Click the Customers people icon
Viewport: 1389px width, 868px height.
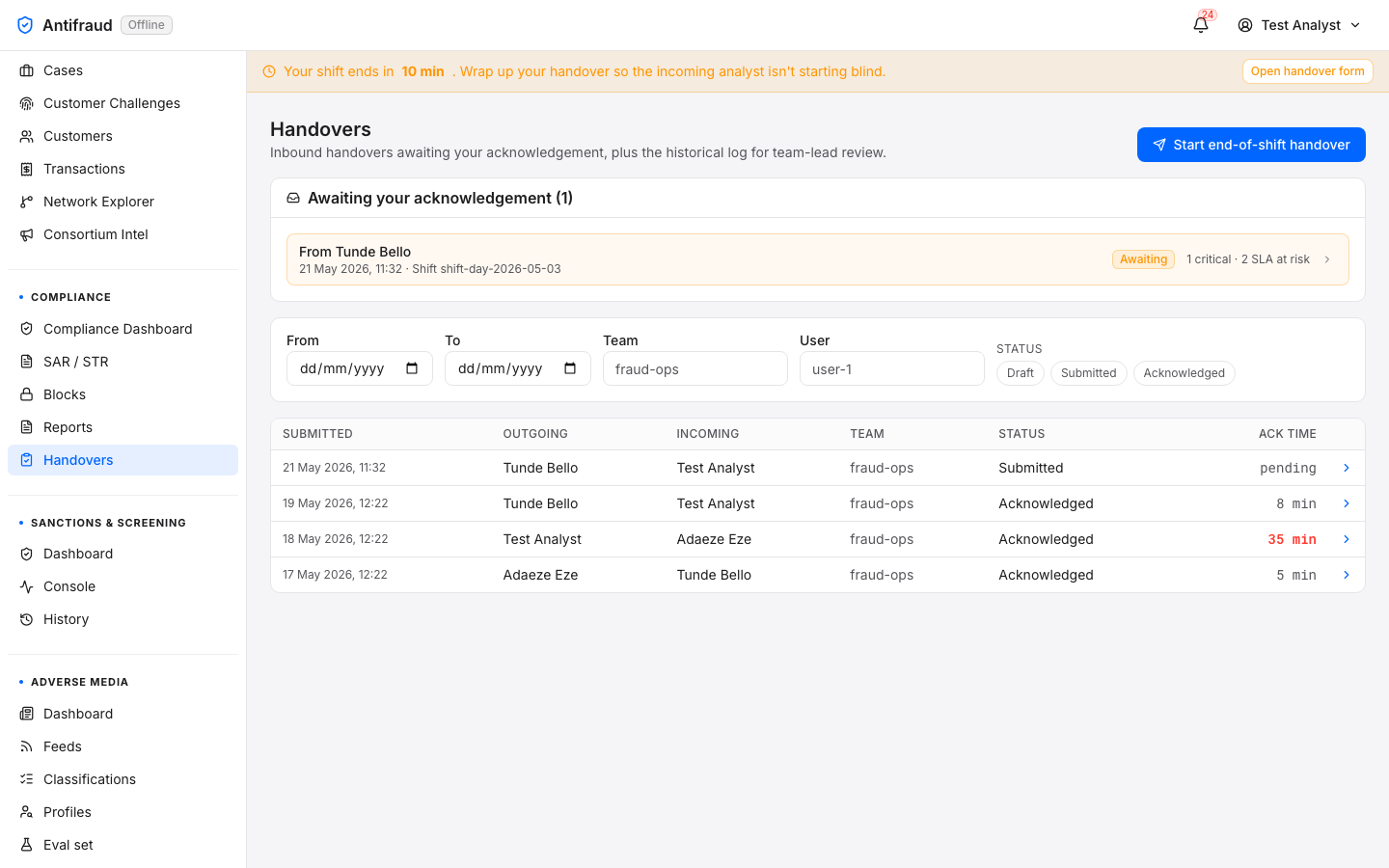pos(27,136)
